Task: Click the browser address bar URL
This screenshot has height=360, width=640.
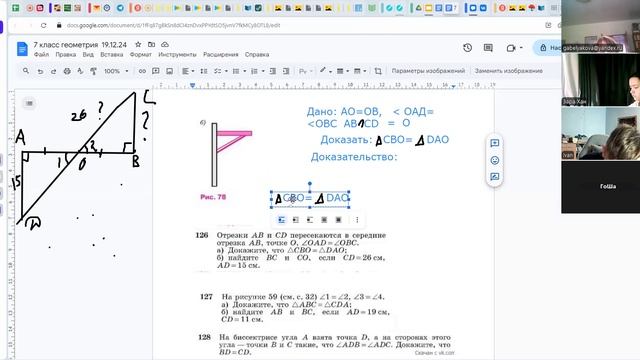Action: (173, 25)
